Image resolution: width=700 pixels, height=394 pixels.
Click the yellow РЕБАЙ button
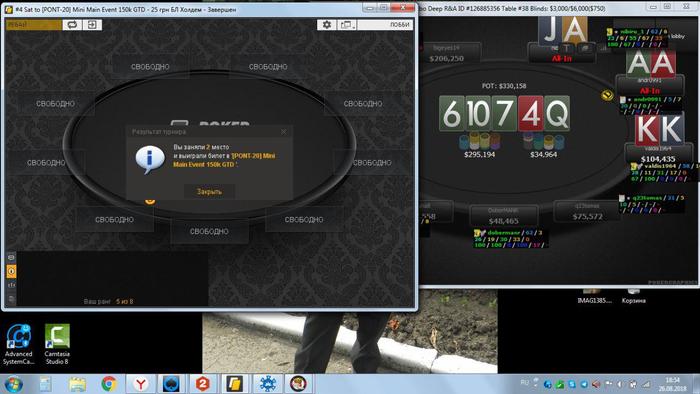[x=34, y=25]
